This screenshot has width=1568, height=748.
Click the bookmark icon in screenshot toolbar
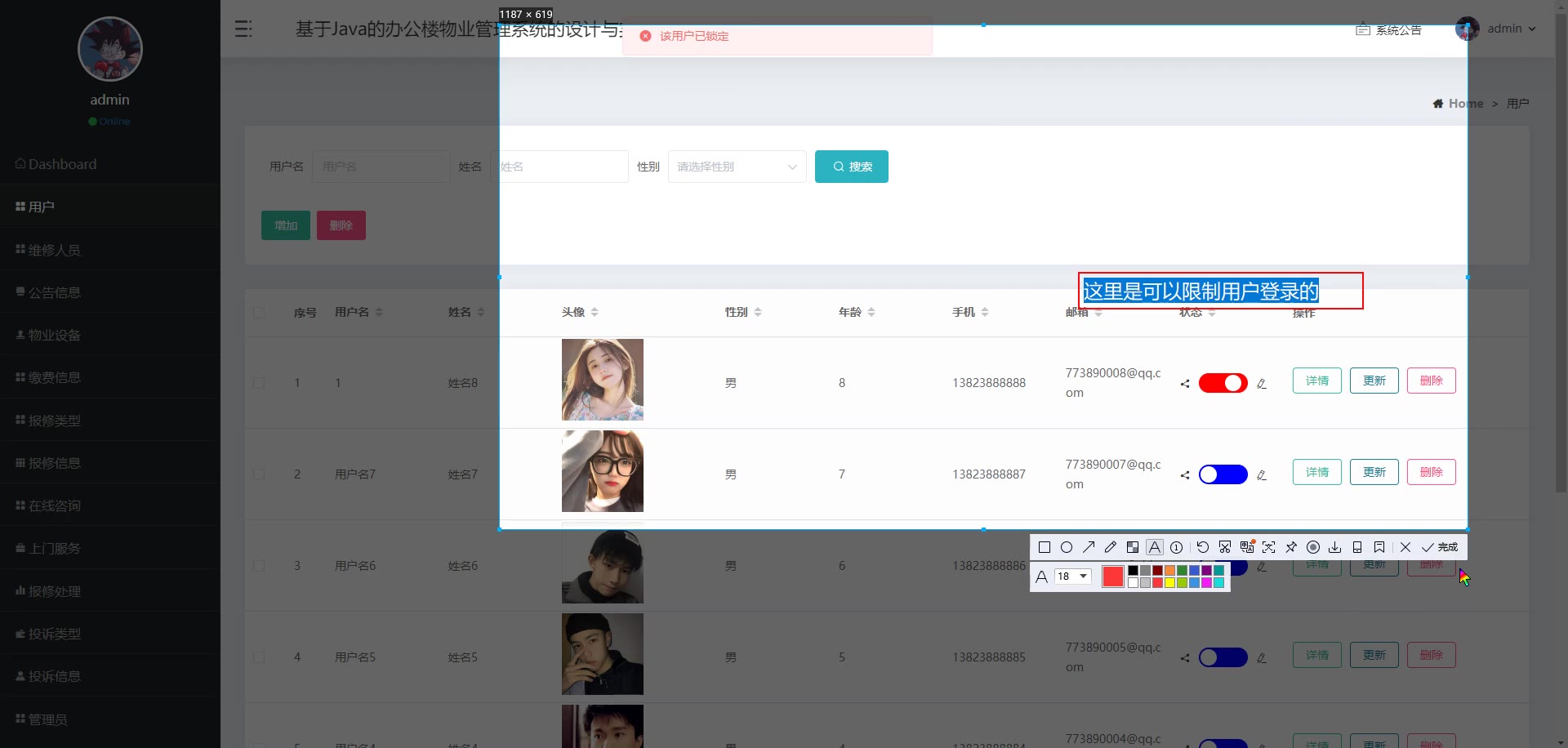pyautogui.click(x=1379, y=547)
